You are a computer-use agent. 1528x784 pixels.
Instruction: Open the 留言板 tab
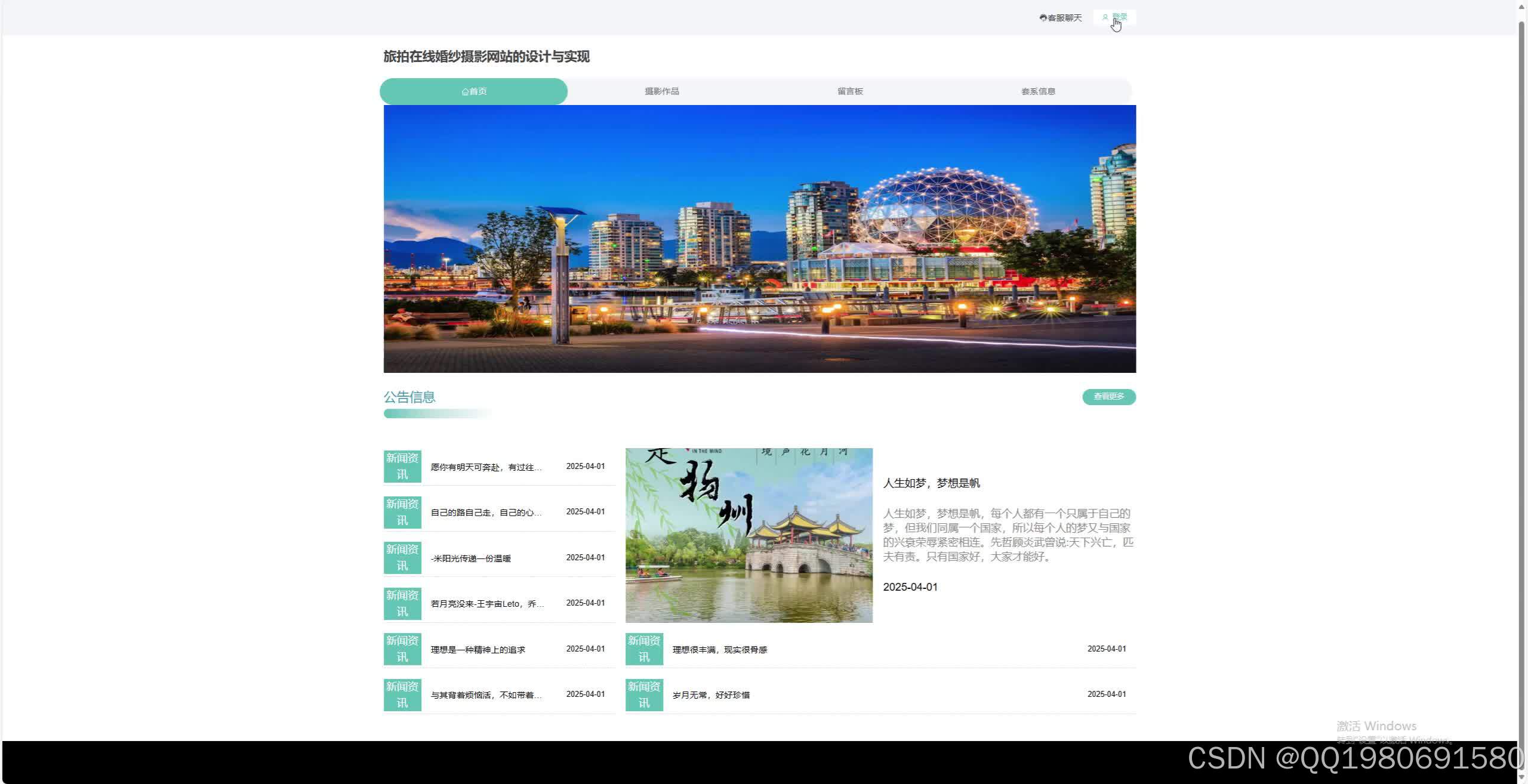(850, 91)
